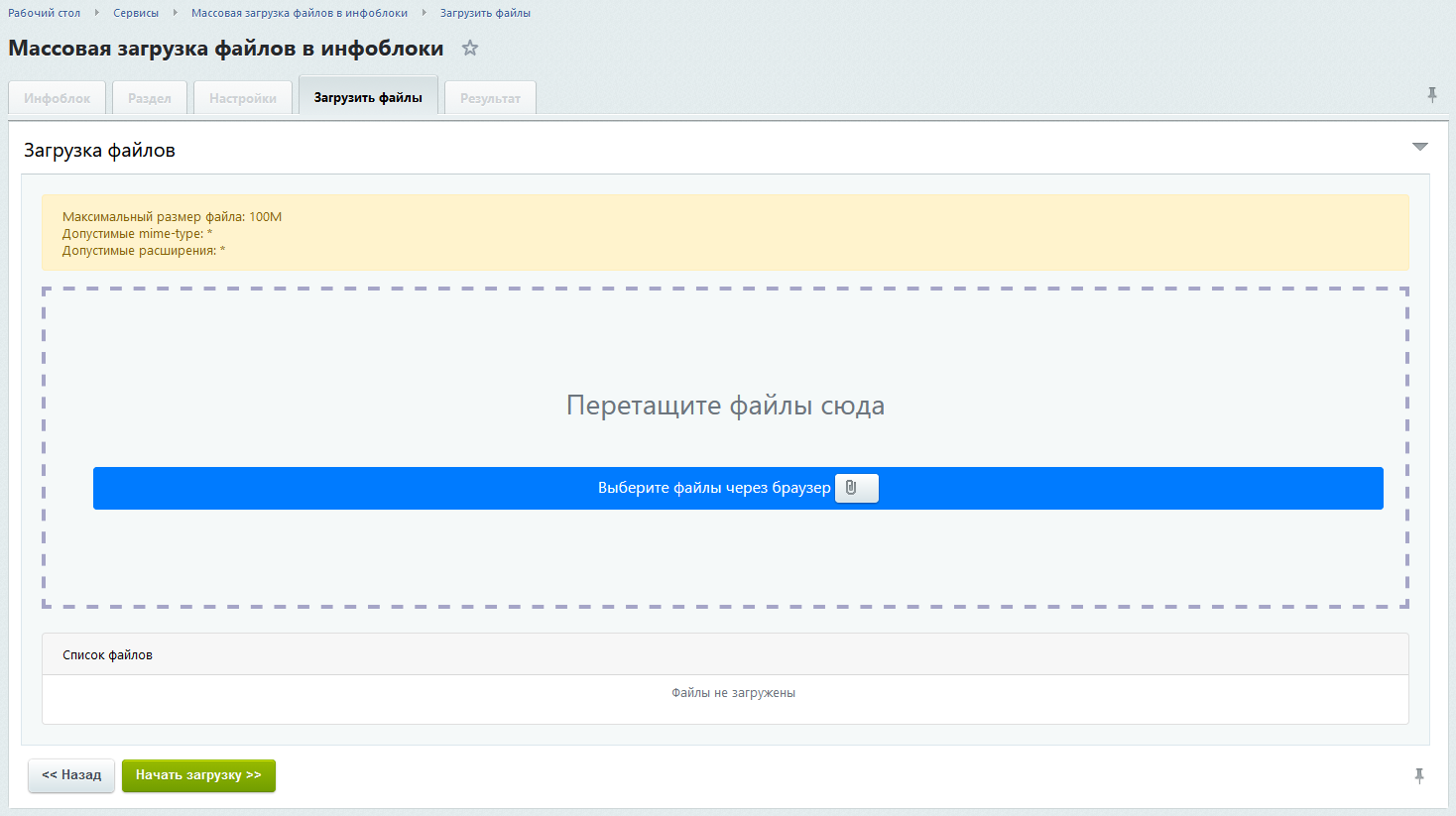
Task: Open the Настройки tab
Action: coord(243,98)
